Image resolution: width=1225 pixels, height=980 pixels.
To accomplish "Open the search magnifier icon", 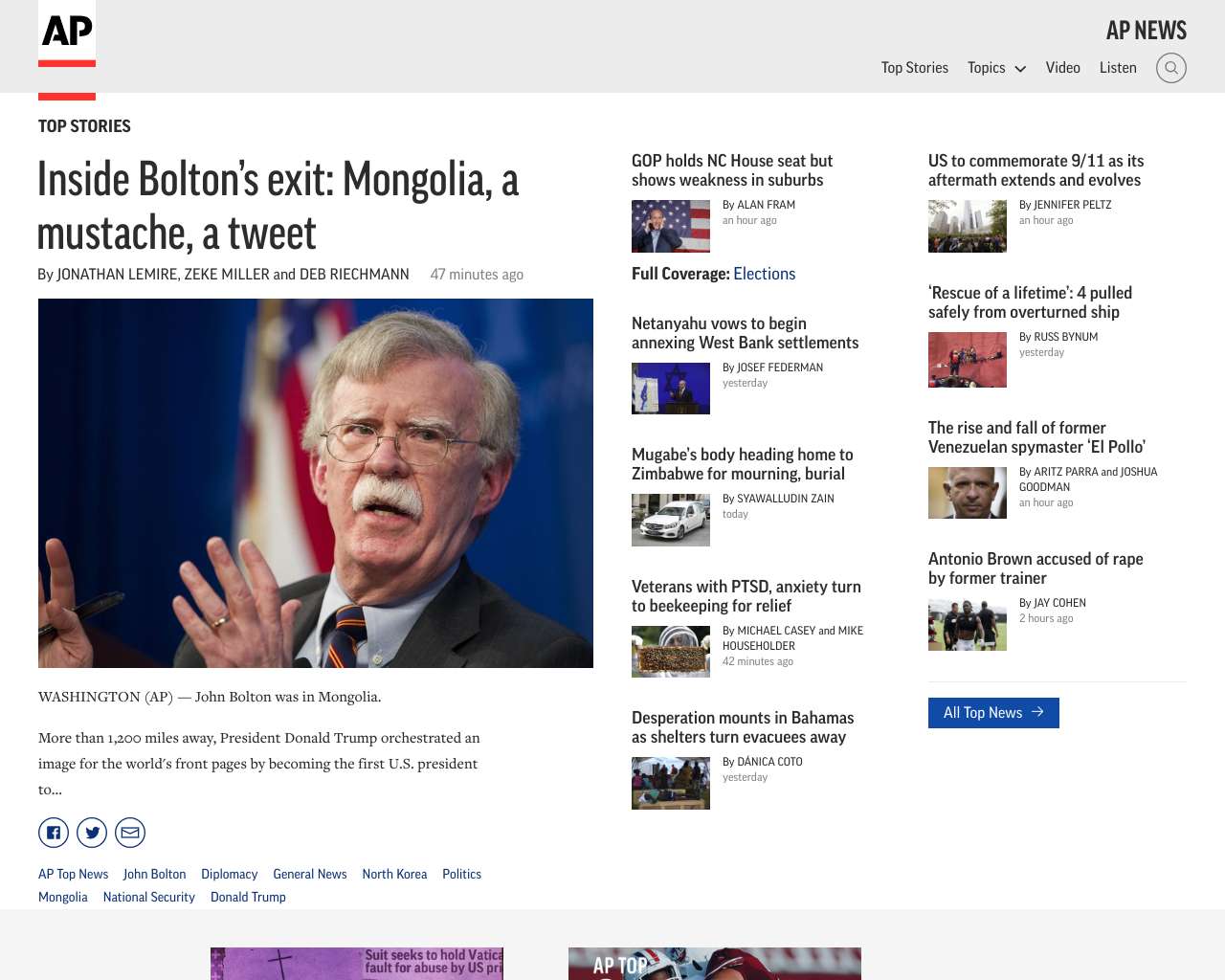I will pyautogui.click(x=1171, y=68).
